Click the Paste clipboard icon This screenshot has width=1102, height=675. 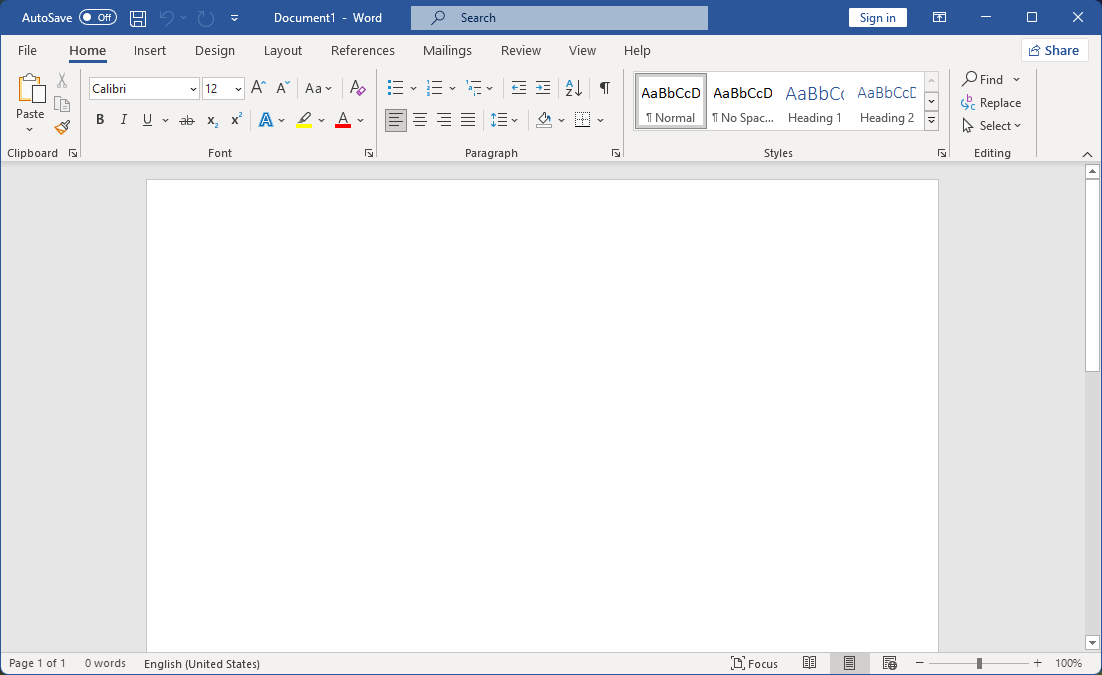click(x=30, y=89)
